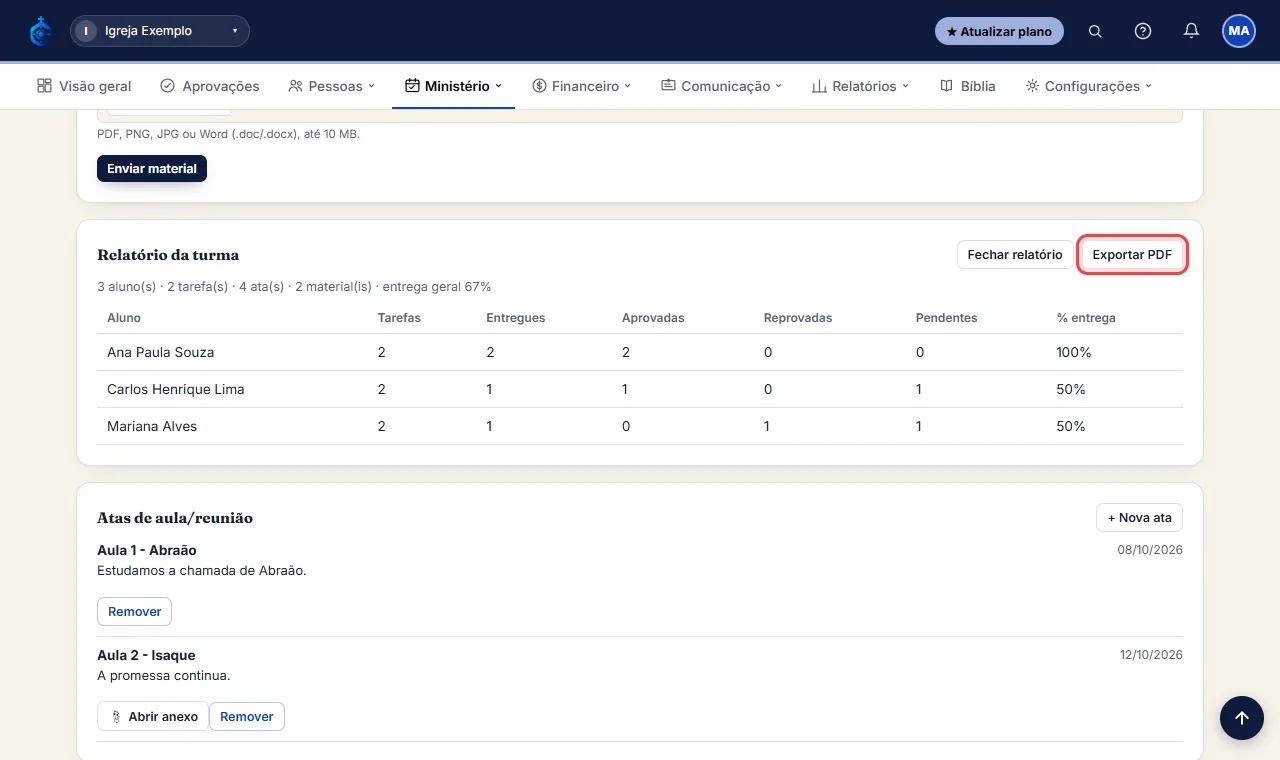This screenshot has width=1280, height=760.
Task: Select the Mariana Alves row name
Action: tap(152, 426)
